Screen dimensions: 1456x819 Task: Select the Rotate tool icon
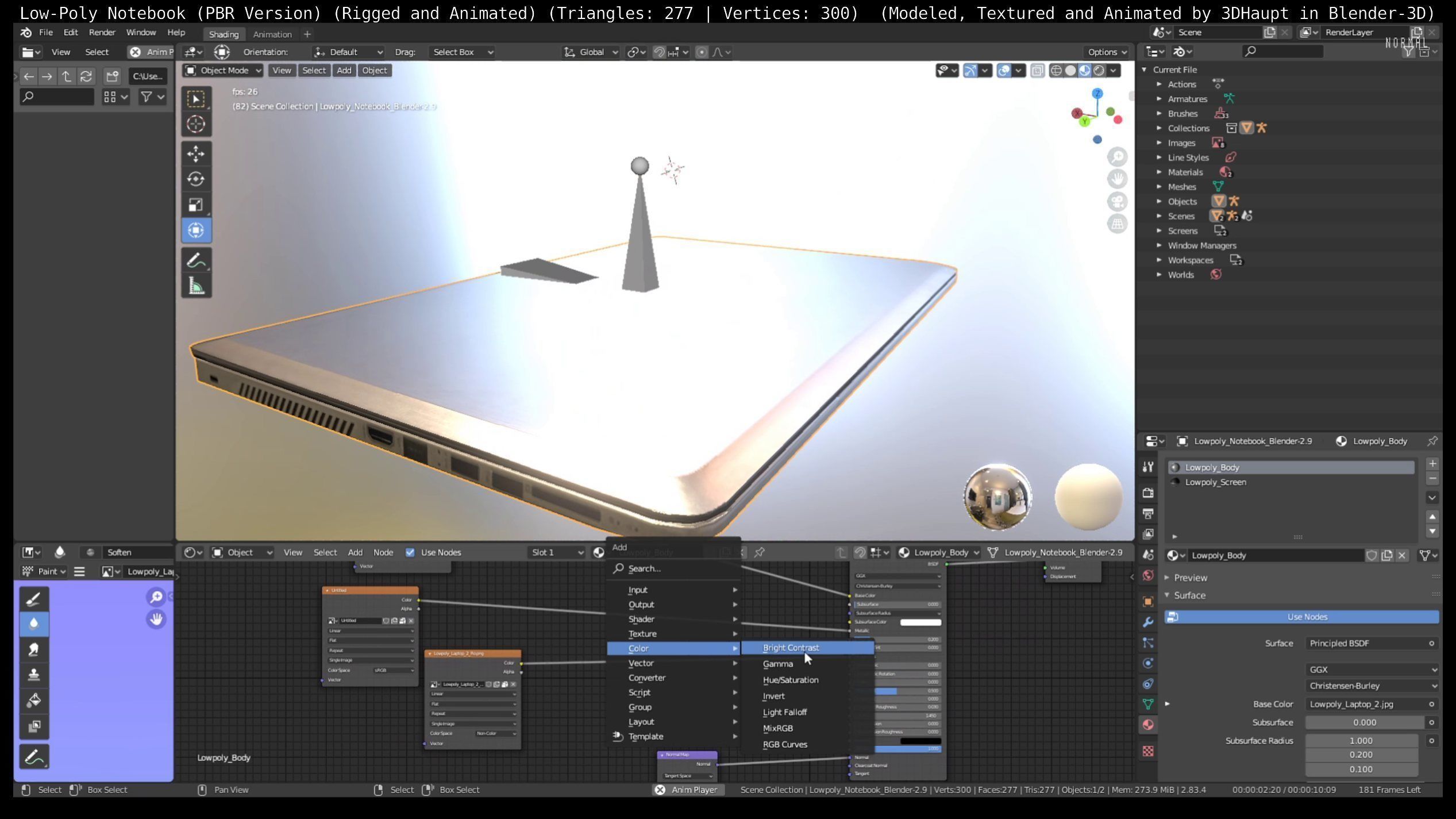click(x=196, y=179)
